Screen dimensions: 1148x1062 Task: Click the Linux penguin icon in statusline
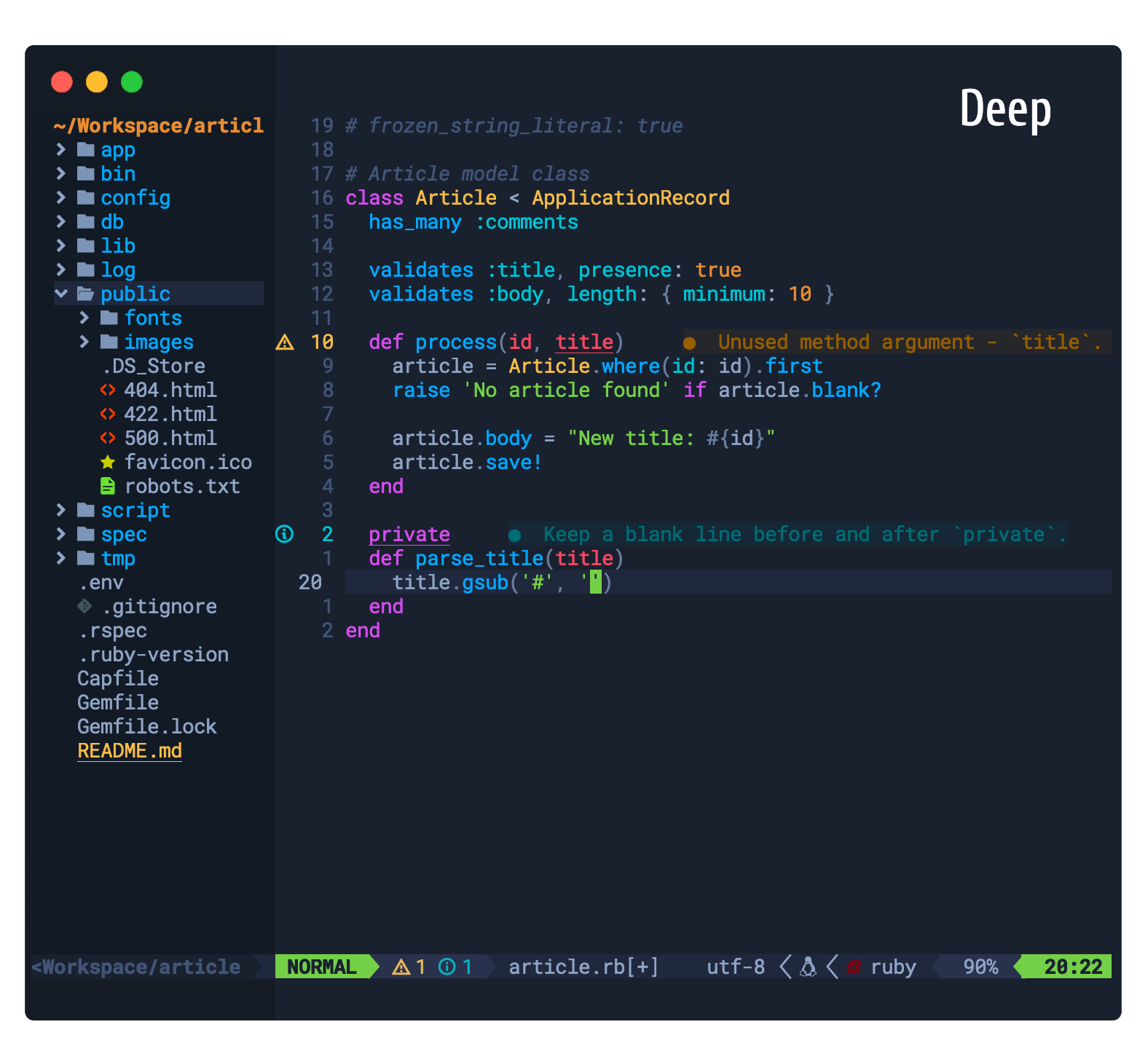pyautogui.click(x=808, y=967)
